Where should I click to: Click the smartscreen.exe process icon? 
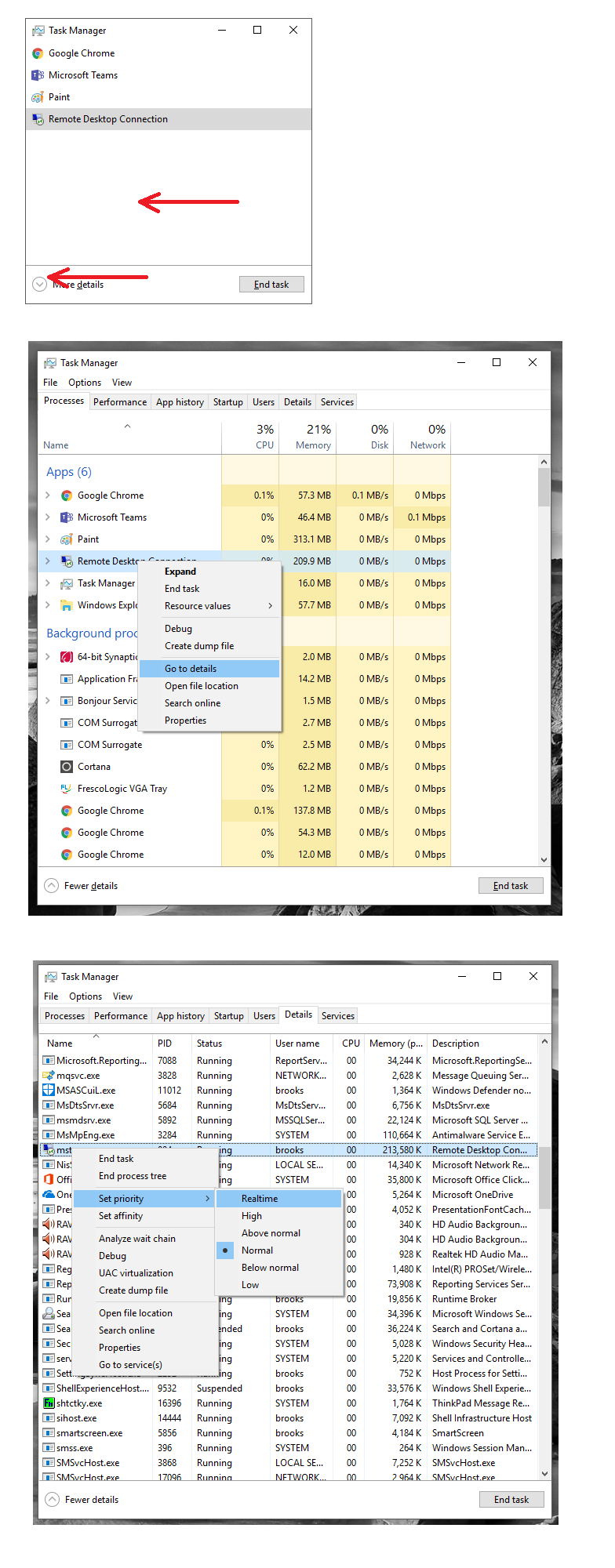tap(49, 1433)
